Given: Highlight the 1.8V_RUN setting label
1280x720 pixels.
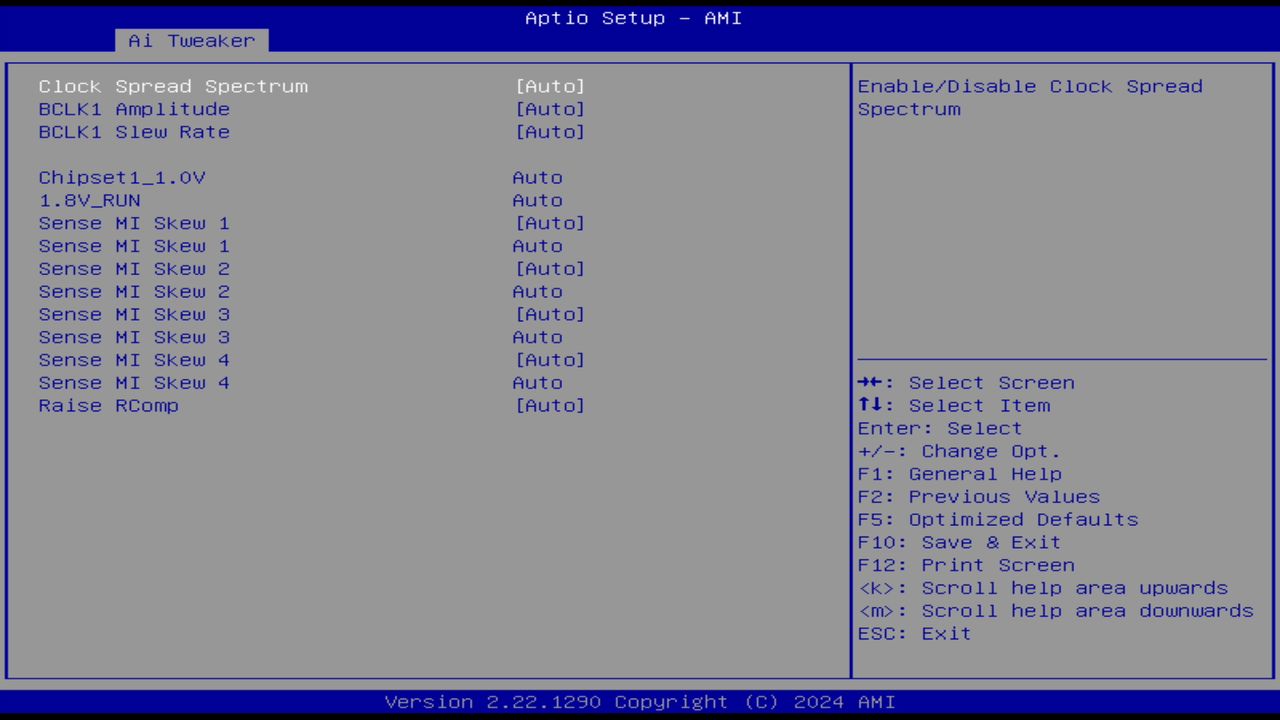Looking at the screenshot, I should coord(90,201).
